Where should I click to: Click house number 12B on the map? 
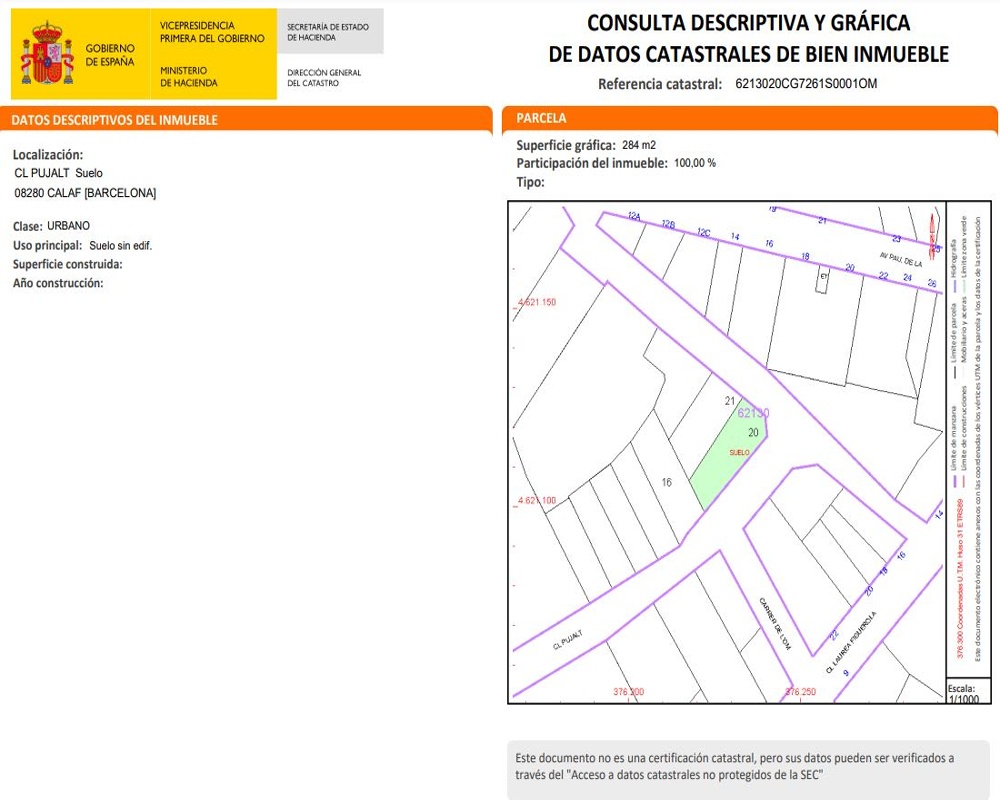pyautogui.click(x=668, y=224)
